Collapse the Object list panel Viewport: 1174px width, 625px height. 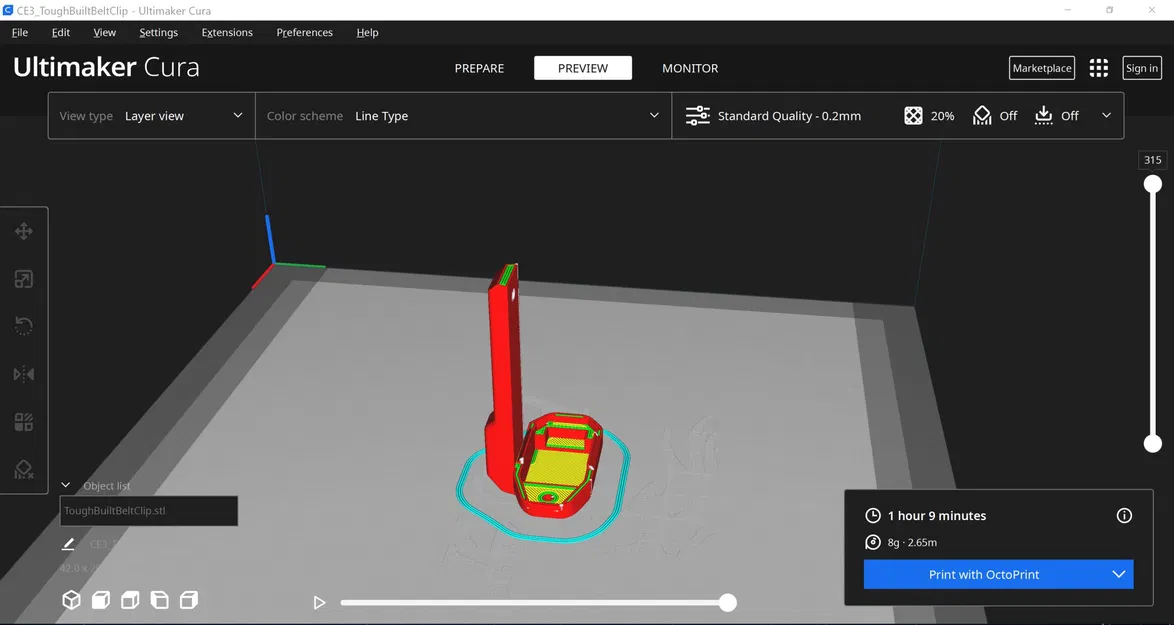(x=66, y=485)
